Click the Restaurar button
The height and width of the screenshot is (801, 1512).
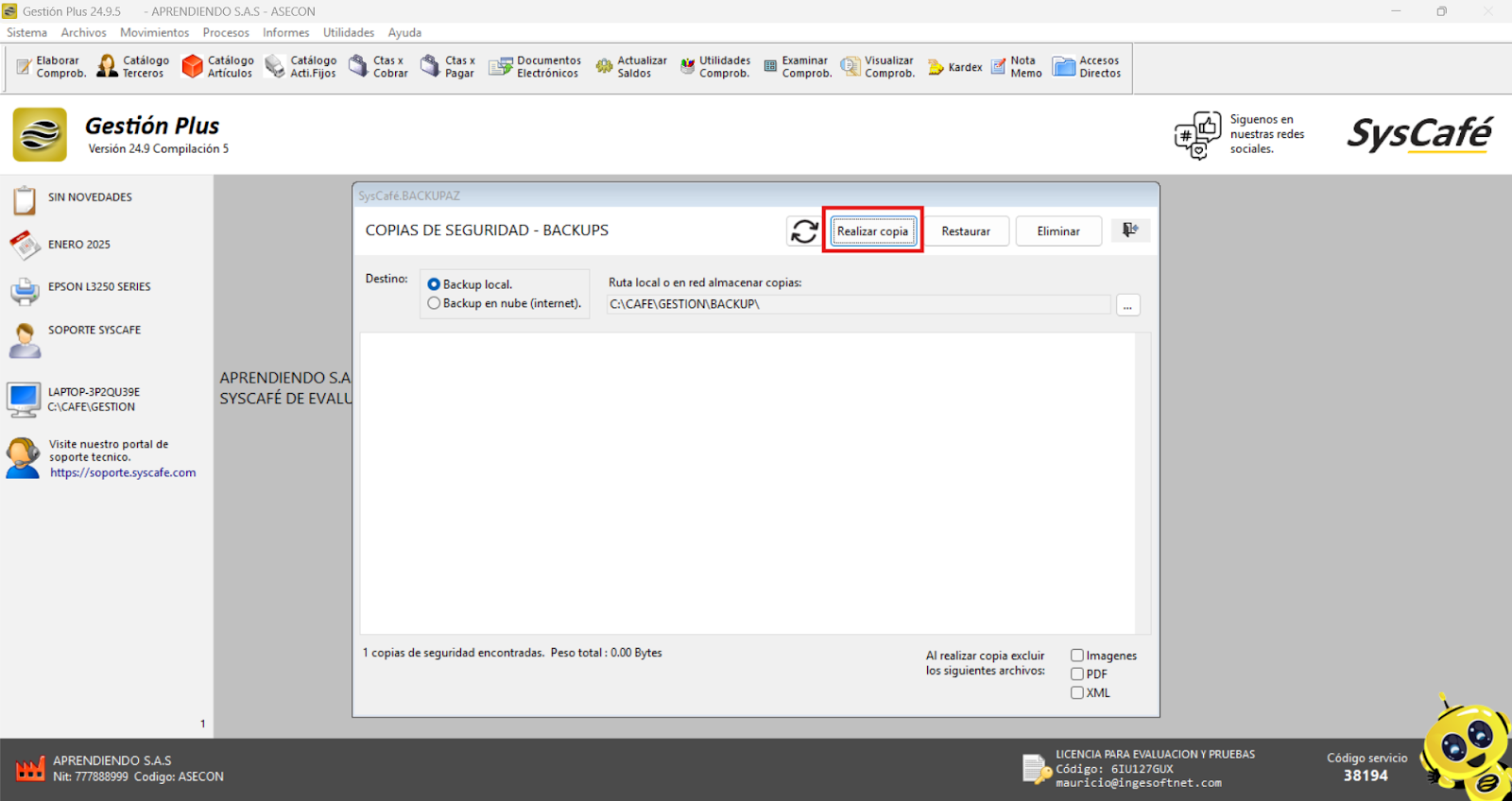pyautogui.click(x=965, y=231)
